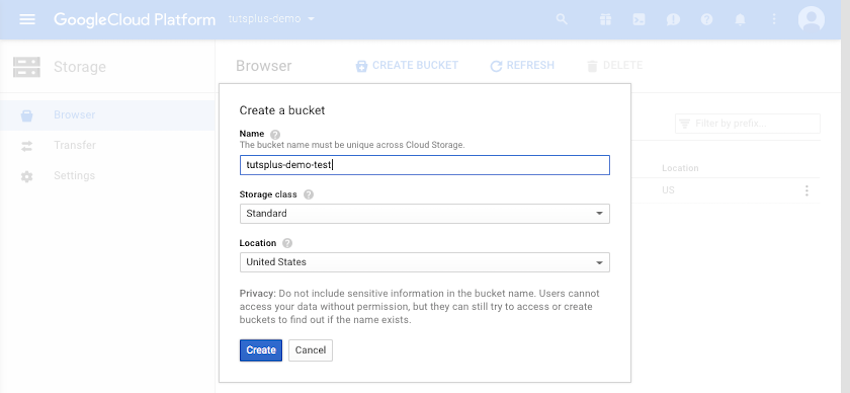
Task: Click the help icon next to Name
Action: click(x=275, y=134)
